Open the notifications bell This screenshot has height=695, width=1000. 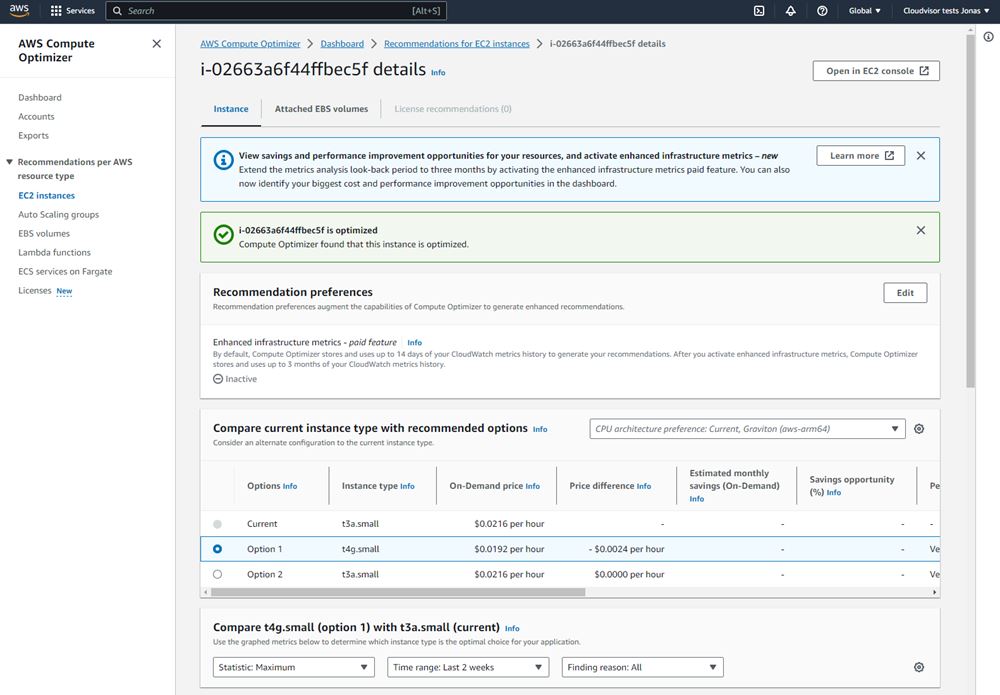click(x=790, y=11)
